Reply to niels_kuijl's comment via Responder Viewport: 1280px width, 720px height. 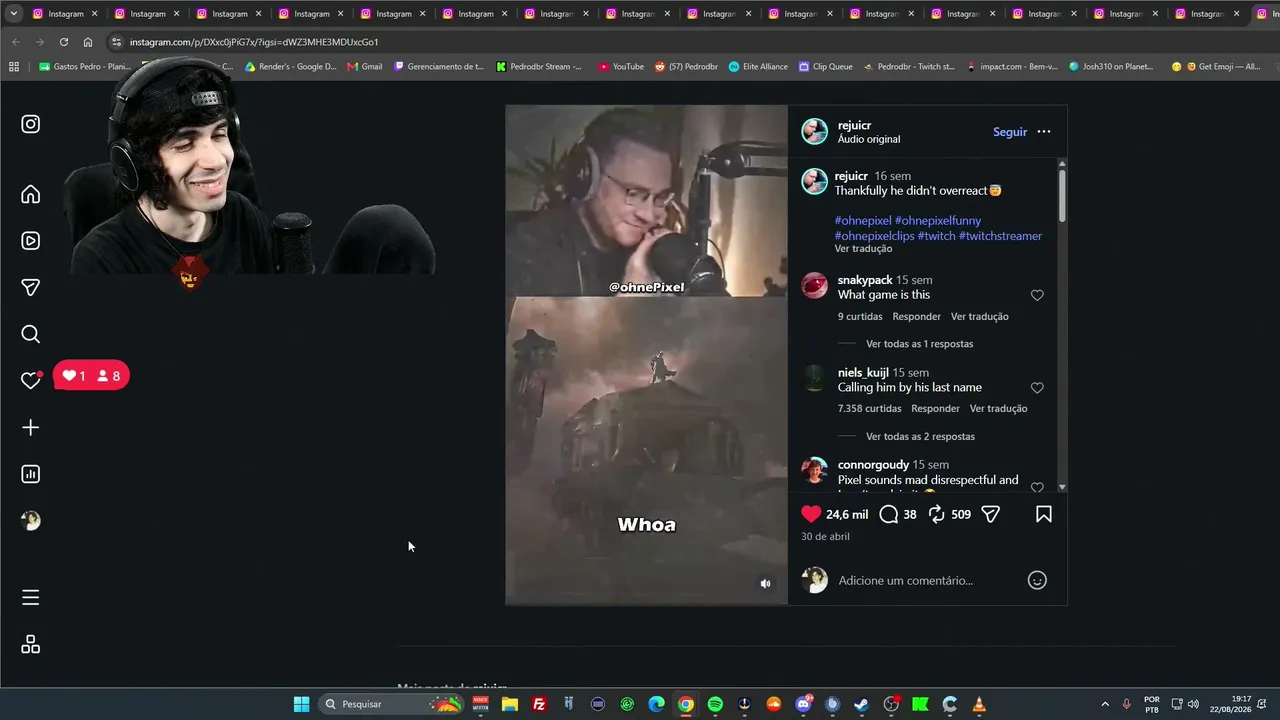(935, 409)
